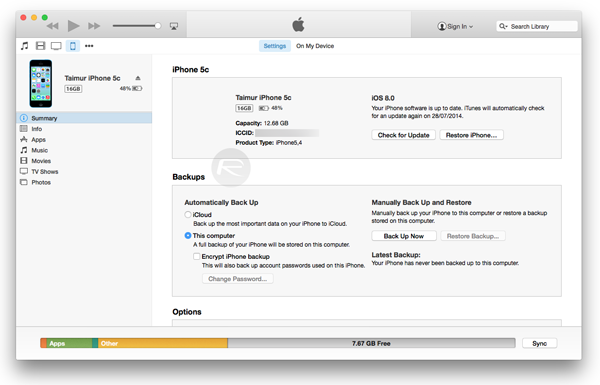The height and width of the screenshot is (385, 600).
Task: Adjust the volume slider knob
Action: coord(158,26)
